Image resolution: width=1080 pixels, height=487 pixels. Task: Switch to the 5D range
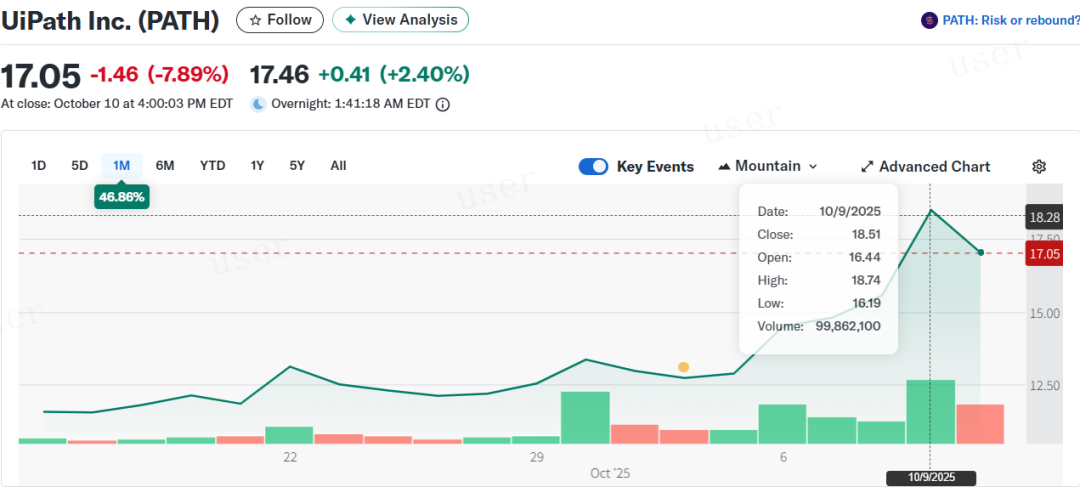pyautogui.click(x=80, y=166)
